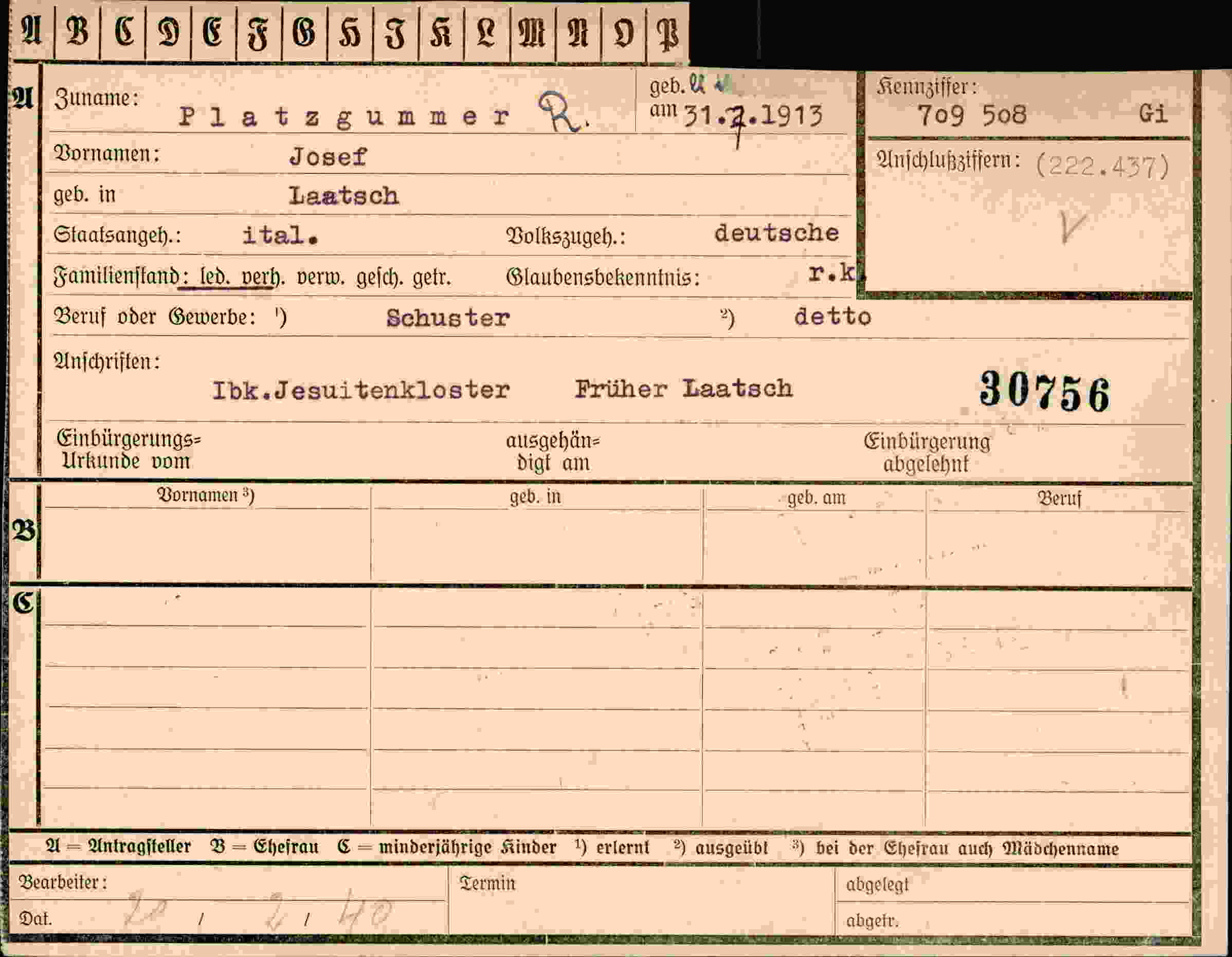
Task: Select the Fraktur letter N index tab
Action: pyautogui.click(x=578, y=31)
